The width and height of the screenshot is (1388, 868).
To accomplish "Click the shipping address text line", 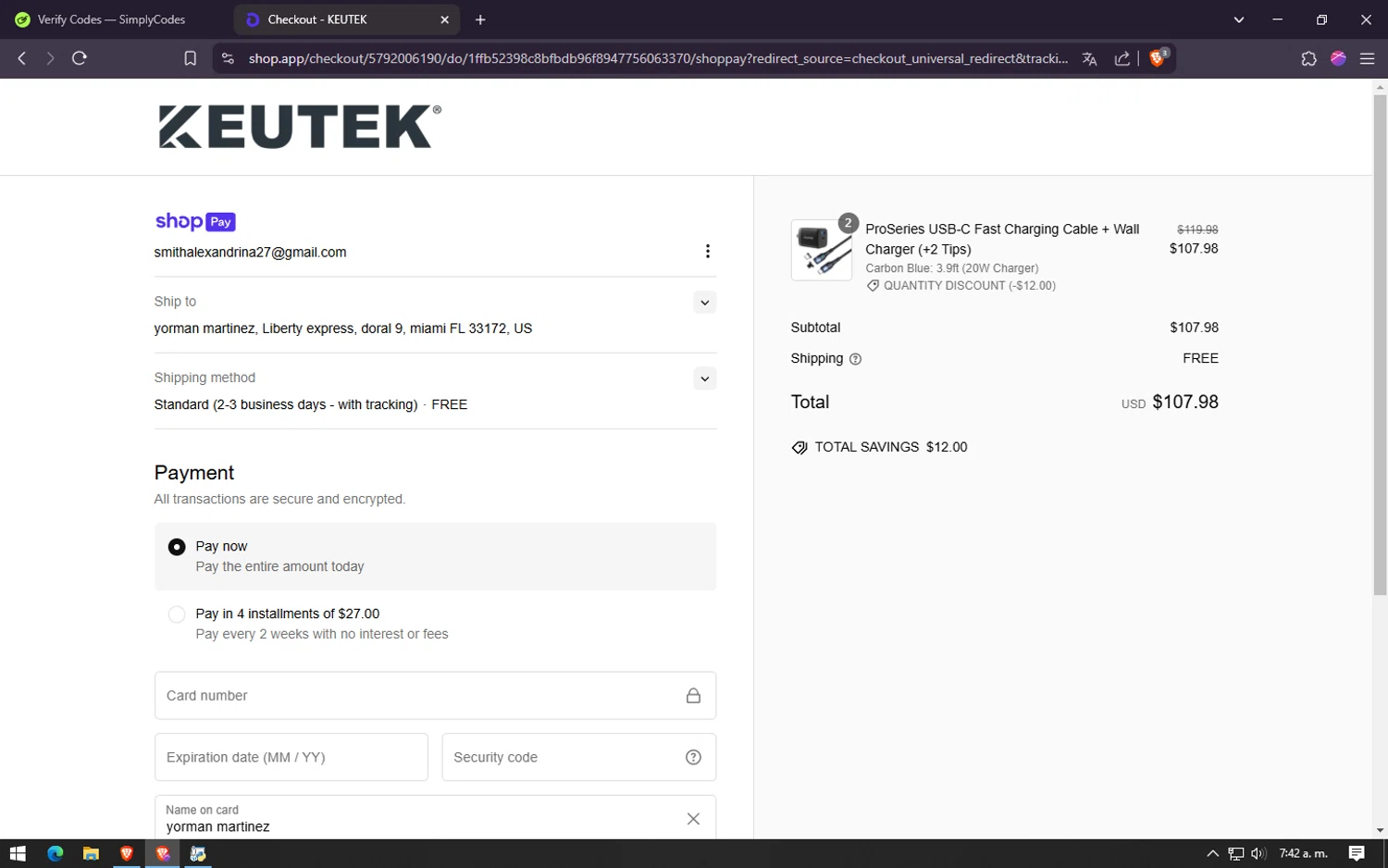I will pyautogui.click(x=343, y=329).
